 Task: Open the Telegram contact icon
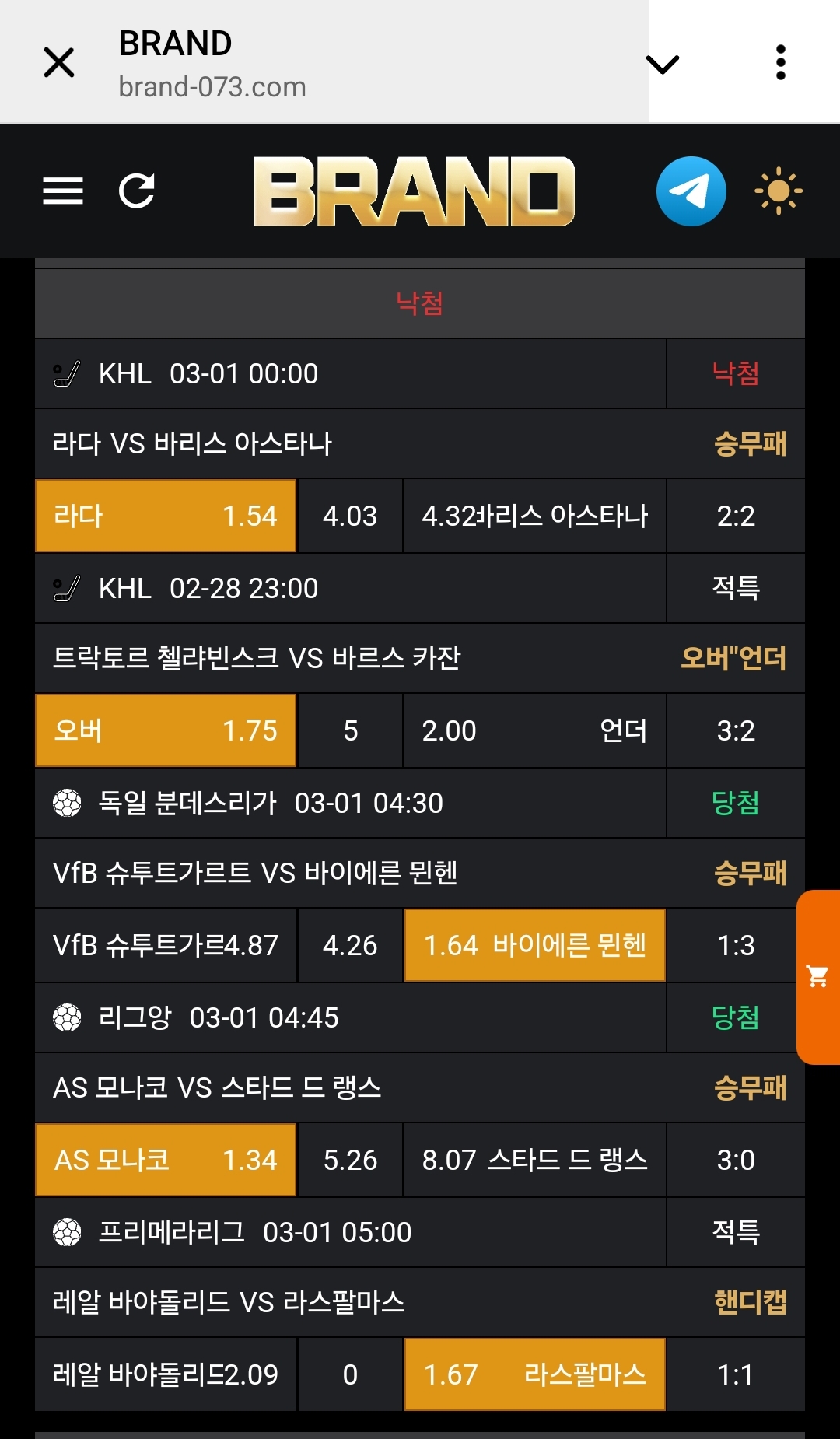click(x=691, y=191)
